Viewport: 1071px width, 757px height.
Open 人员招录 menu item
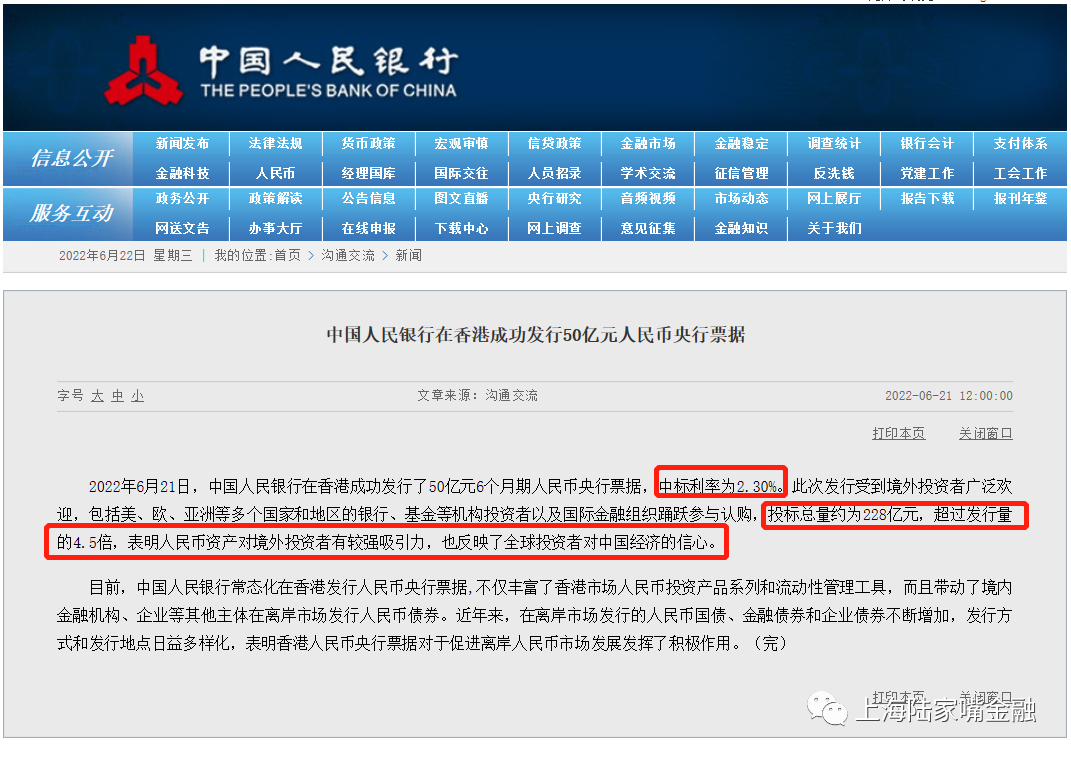pos(555,174)
